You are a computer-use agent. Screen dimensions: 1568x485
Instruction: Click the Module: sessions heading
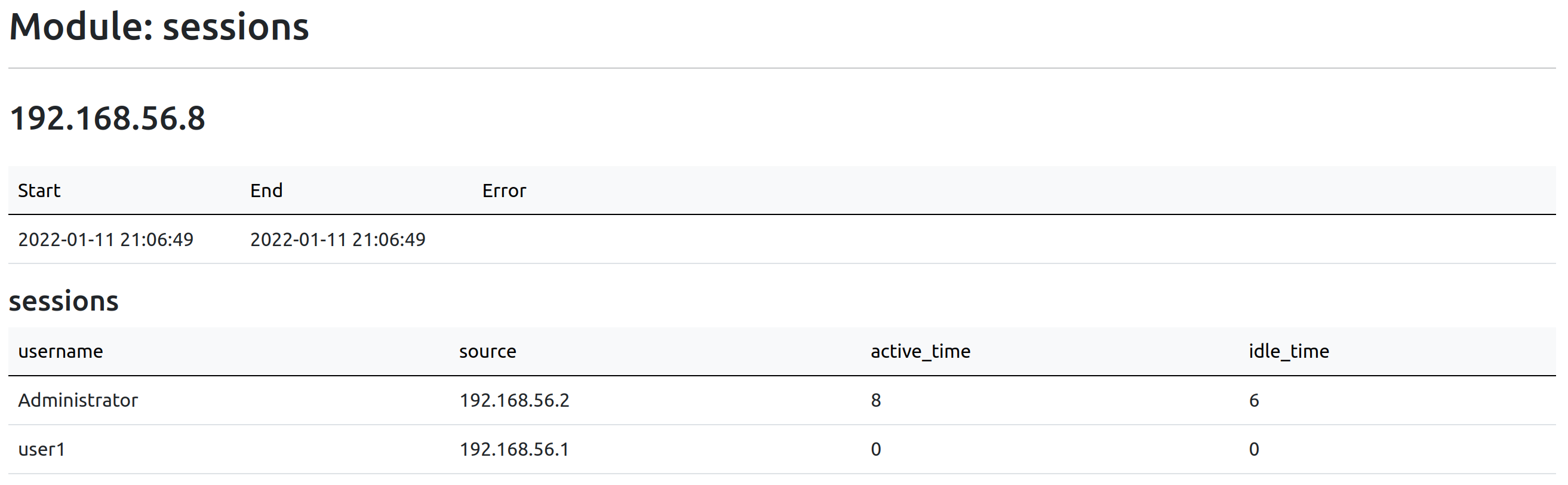tap(159, 27)
